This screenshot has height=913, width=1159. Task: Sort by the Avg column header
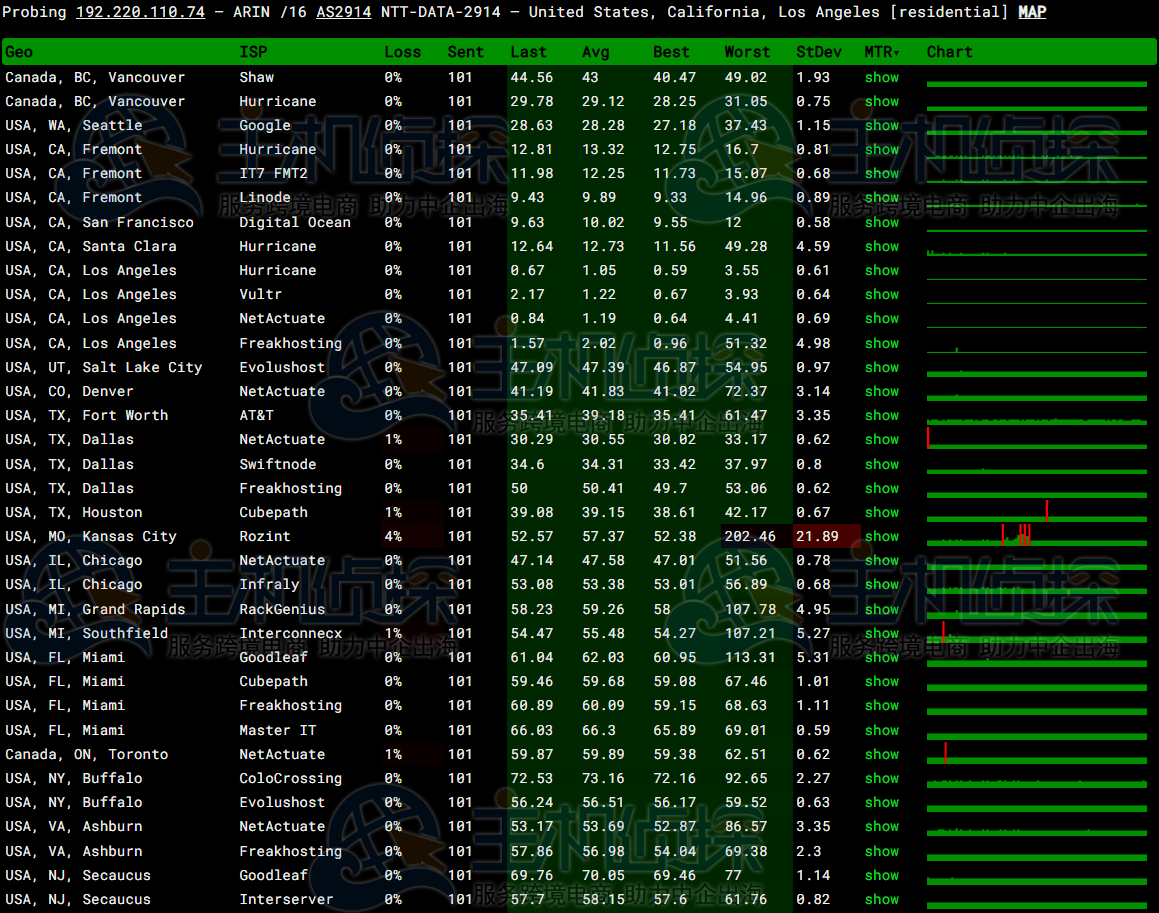(596, 52)
